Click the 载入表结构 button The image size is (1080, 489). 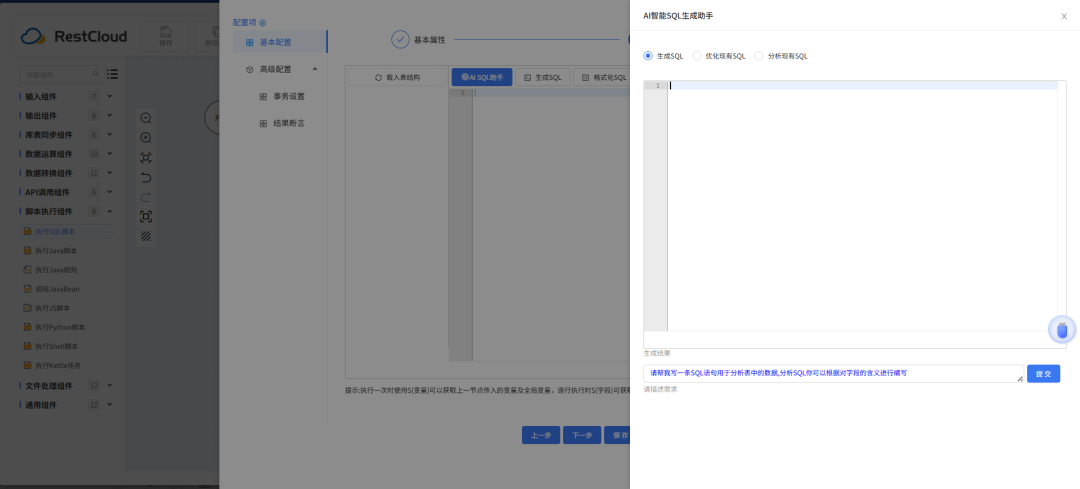397,77
